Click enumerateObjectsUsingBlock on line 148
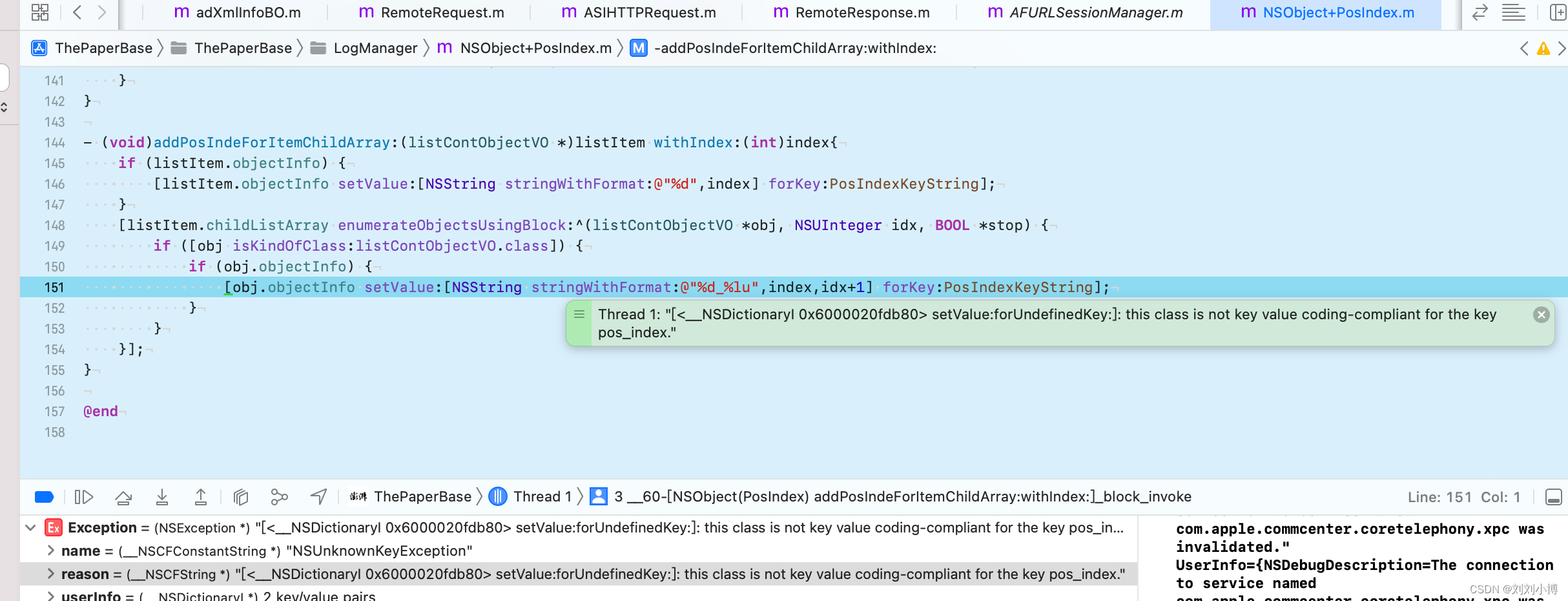This screenshot has height=601, width=1568. (x=452, y=226)
